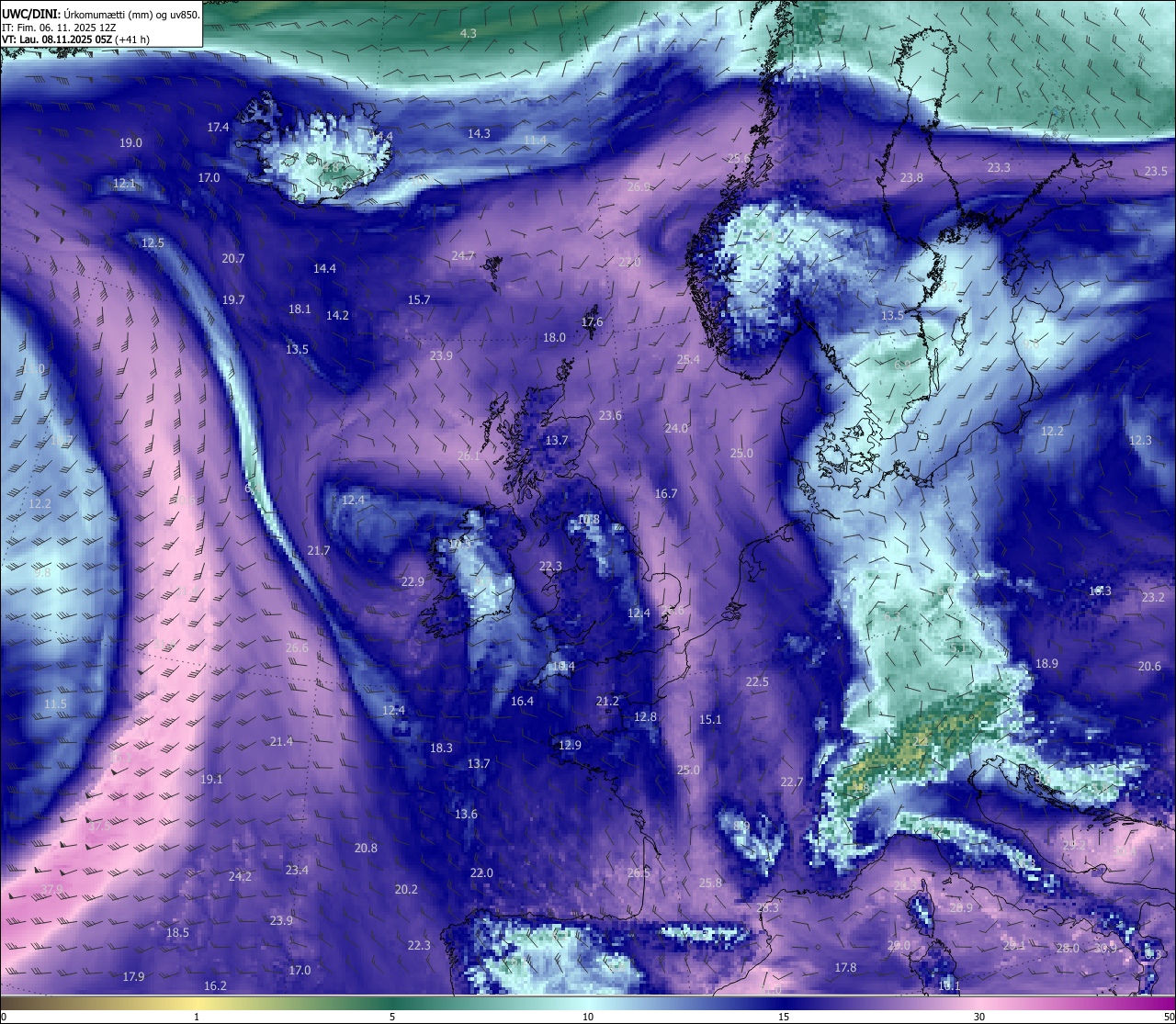Click the 19.1 value label
Screen dimensions: 1176x1024
[x=211, y=780]
